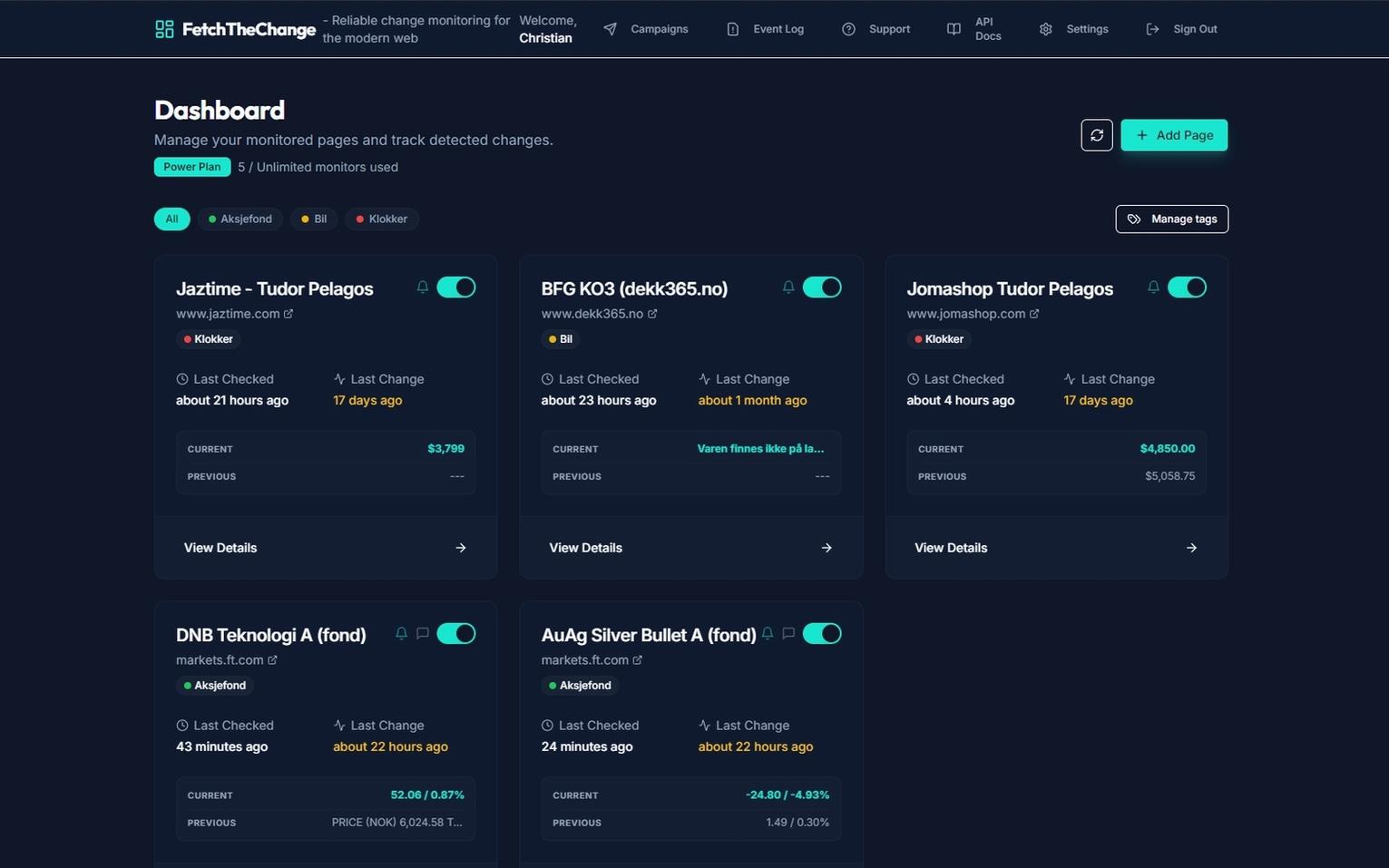
Task: Click the bell icon on Jaztime - Tudor Pelagos
Action: tap(423, 287)
